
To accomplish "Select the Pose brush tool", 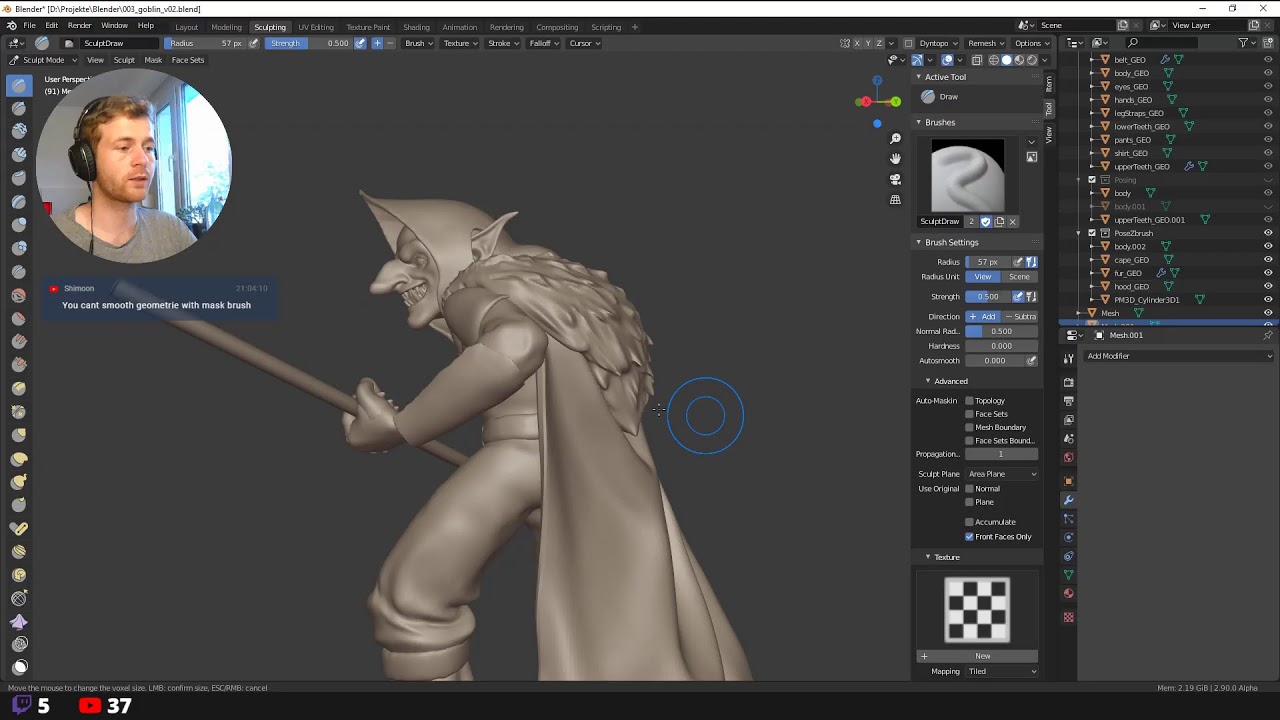I will click(19, 528).
